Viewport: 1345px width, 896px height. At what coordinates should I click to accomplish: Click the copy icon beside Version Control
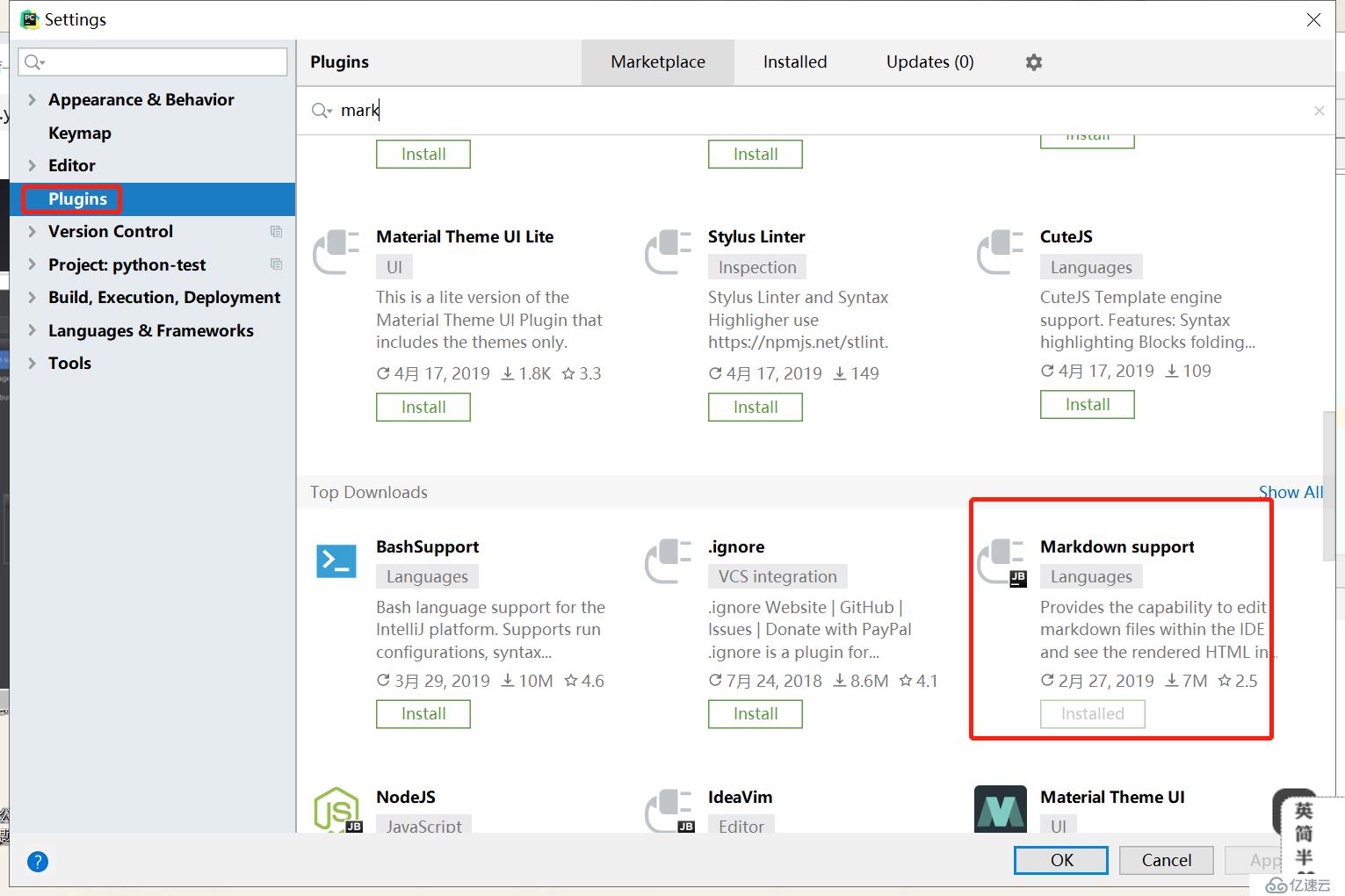coord(276,232)
